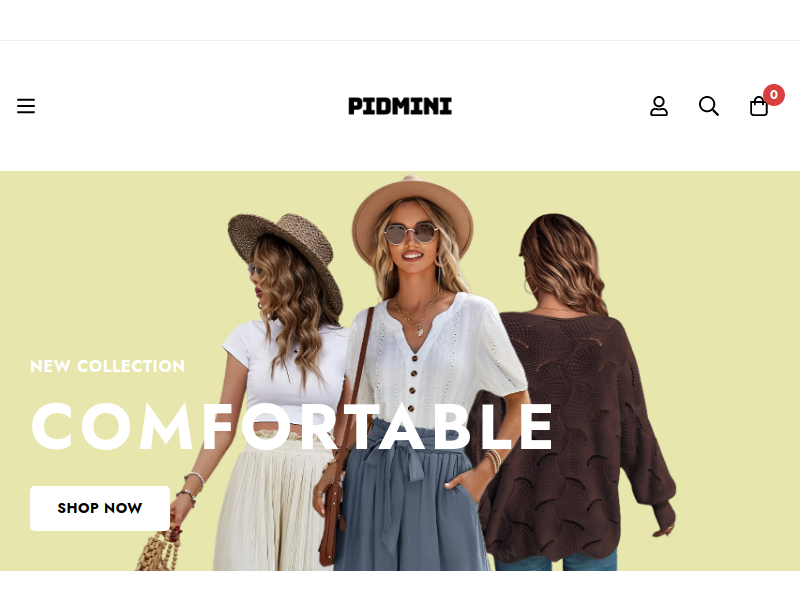Open the user account icon
This screenshot has width=800, height=600.
pyautogui.click(x=659, y=106)
